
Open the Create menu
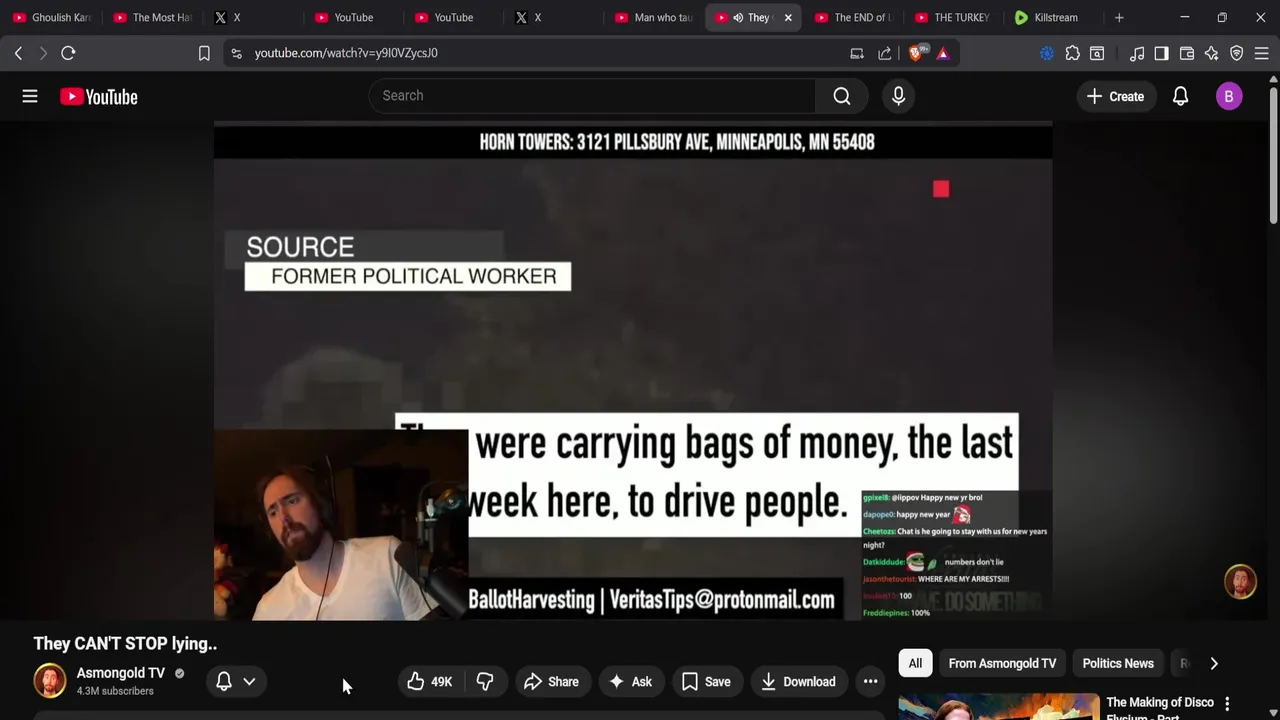[1115, 96]
